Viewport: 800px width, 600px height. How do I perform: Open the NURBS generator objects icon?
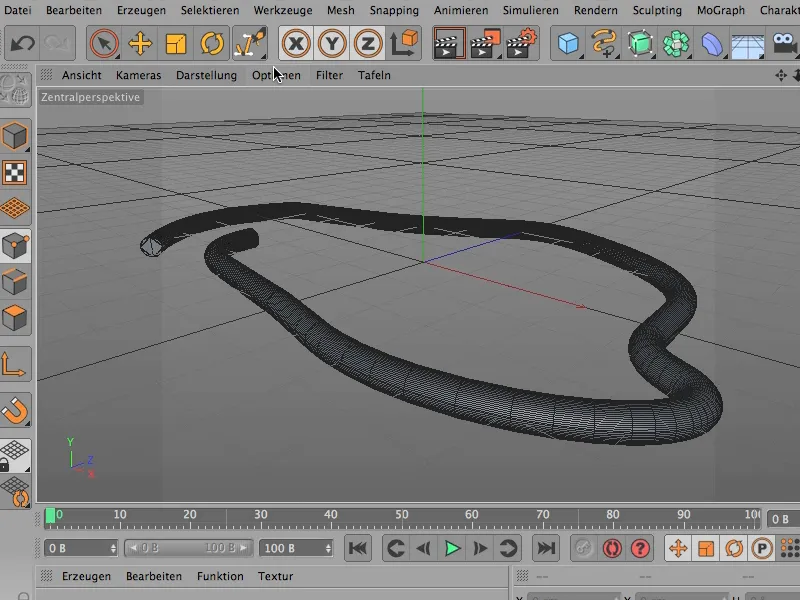(x=640, y=43)
